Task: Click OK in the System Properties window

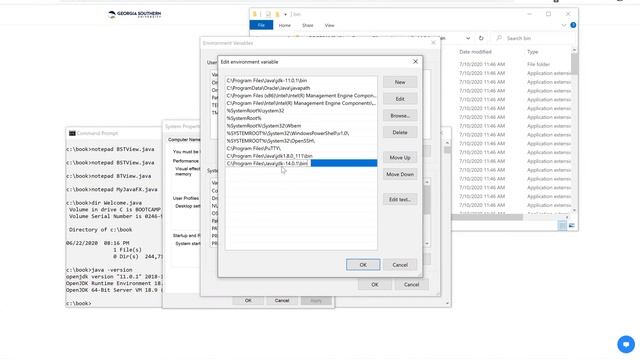Action: tap(248, 300)
